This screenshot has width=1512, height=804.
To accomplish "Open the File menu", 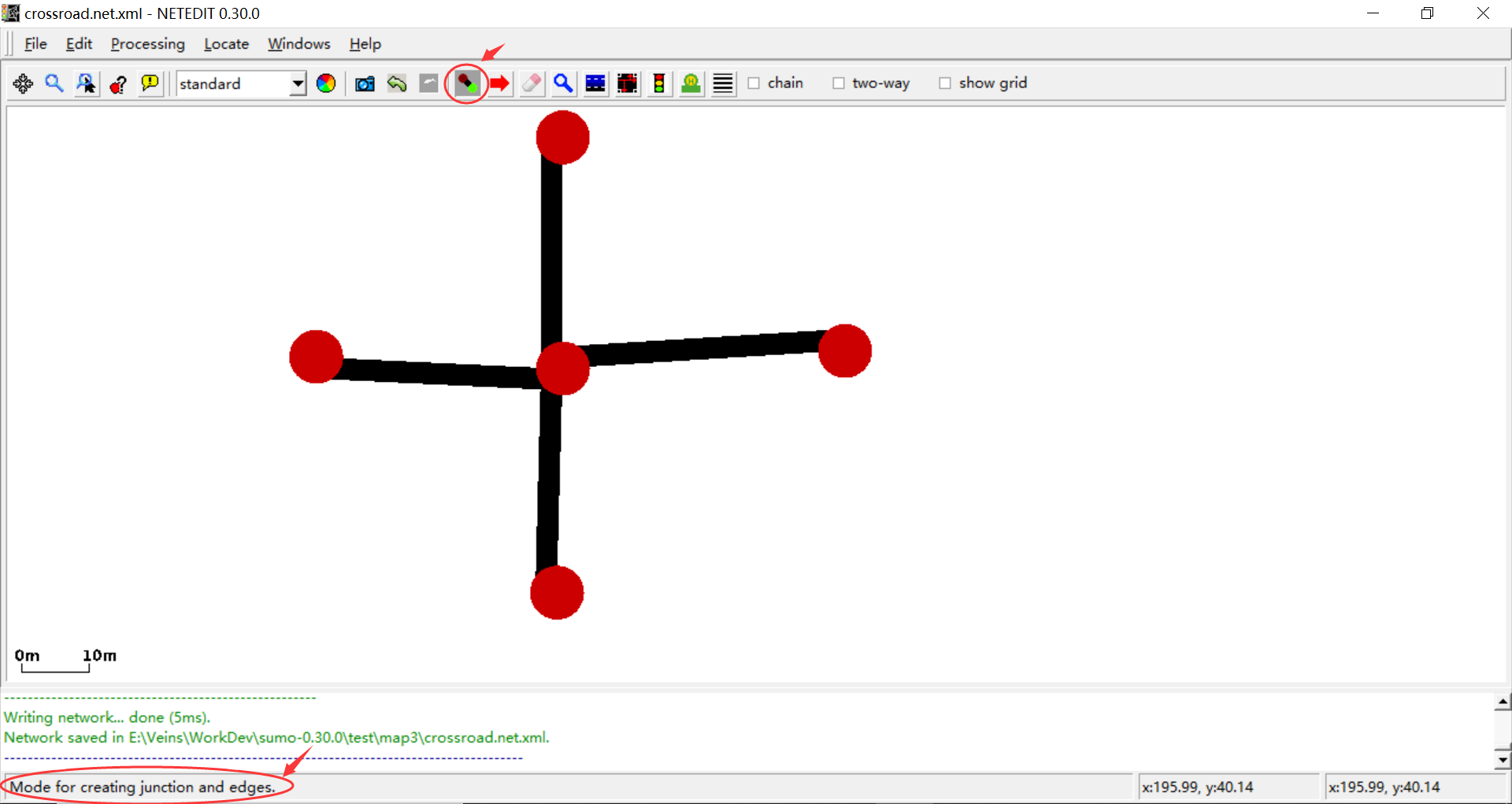I will pos(35,44).
